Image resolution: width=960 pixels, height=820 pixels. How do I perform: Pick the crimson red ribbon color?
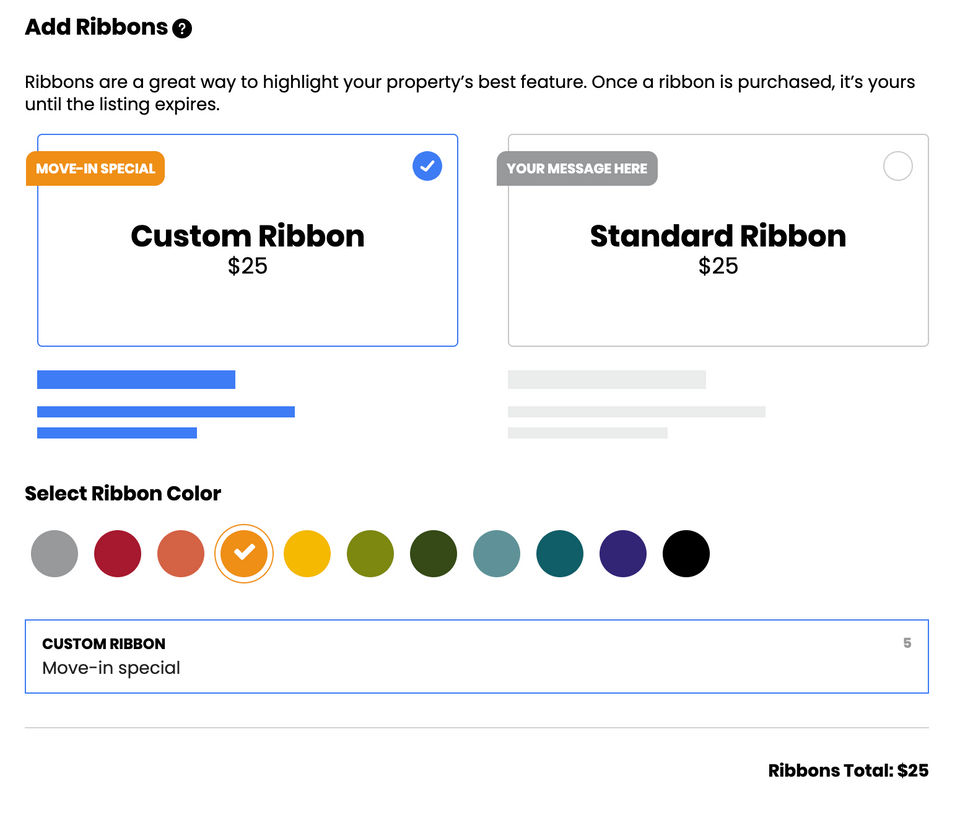coord(118,554)
